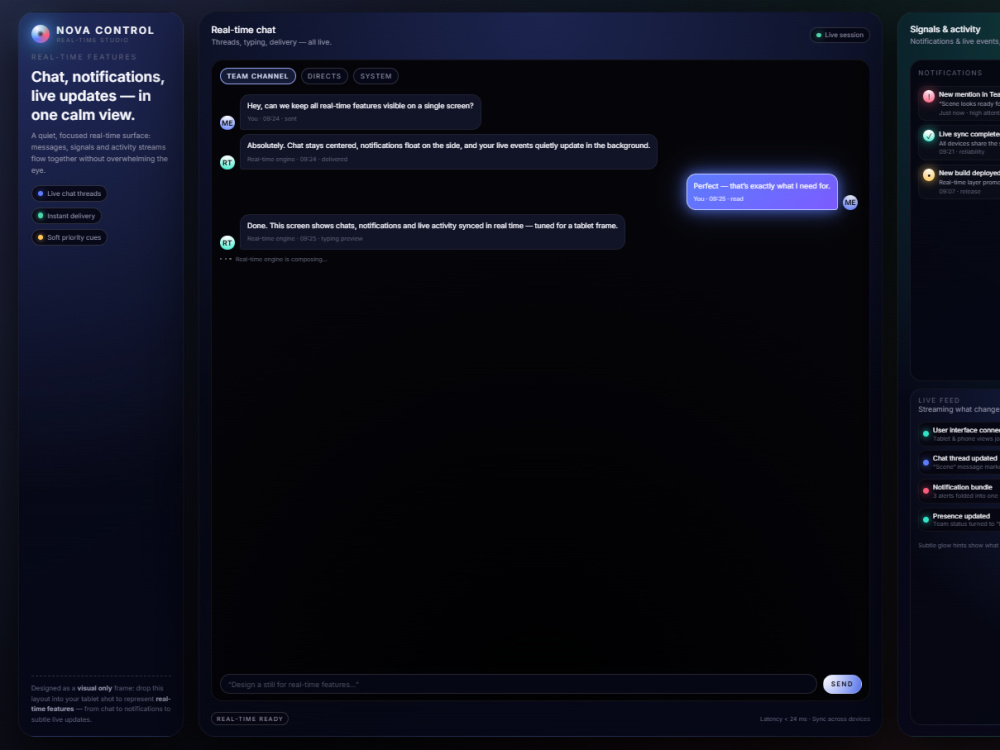Open the New build deployed notification
Screen dimensions: 1000x750
[x=959, y=182]
